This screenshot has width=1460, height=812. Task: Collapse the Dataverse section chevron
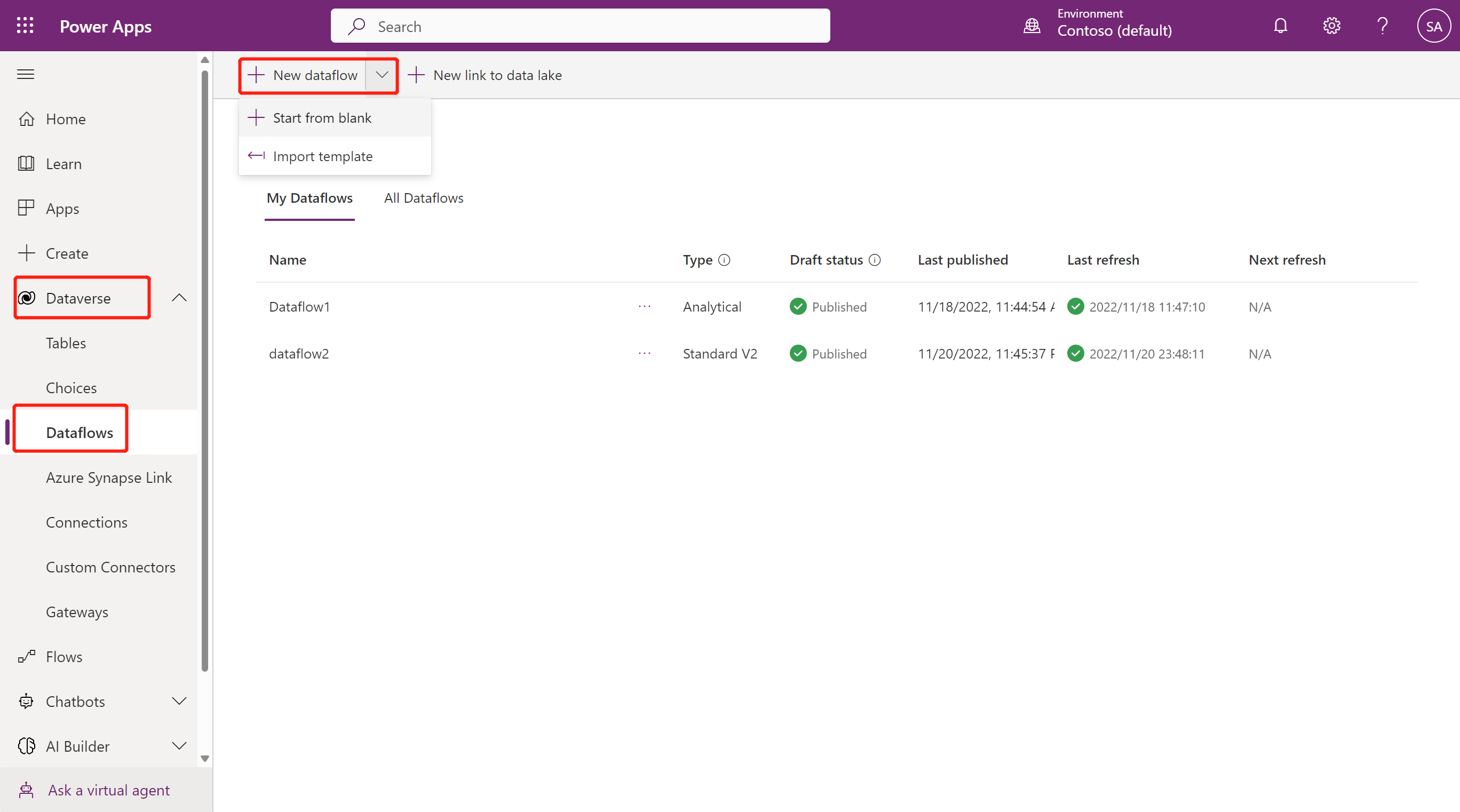179,298
